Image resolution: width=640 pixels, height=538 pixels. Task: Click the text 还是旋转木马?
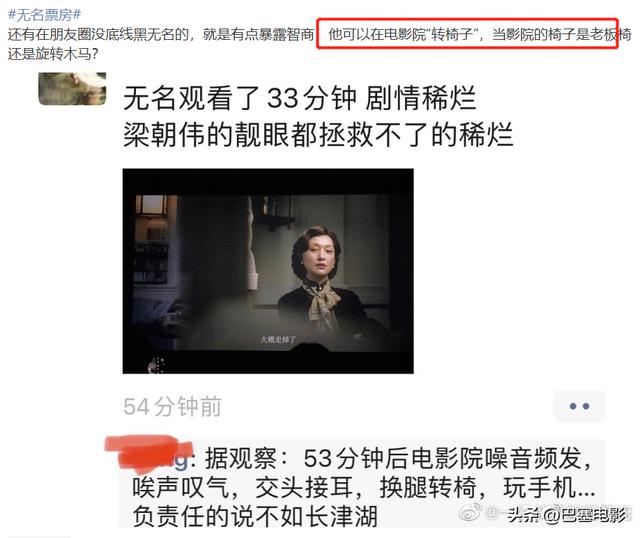point(53,53)
